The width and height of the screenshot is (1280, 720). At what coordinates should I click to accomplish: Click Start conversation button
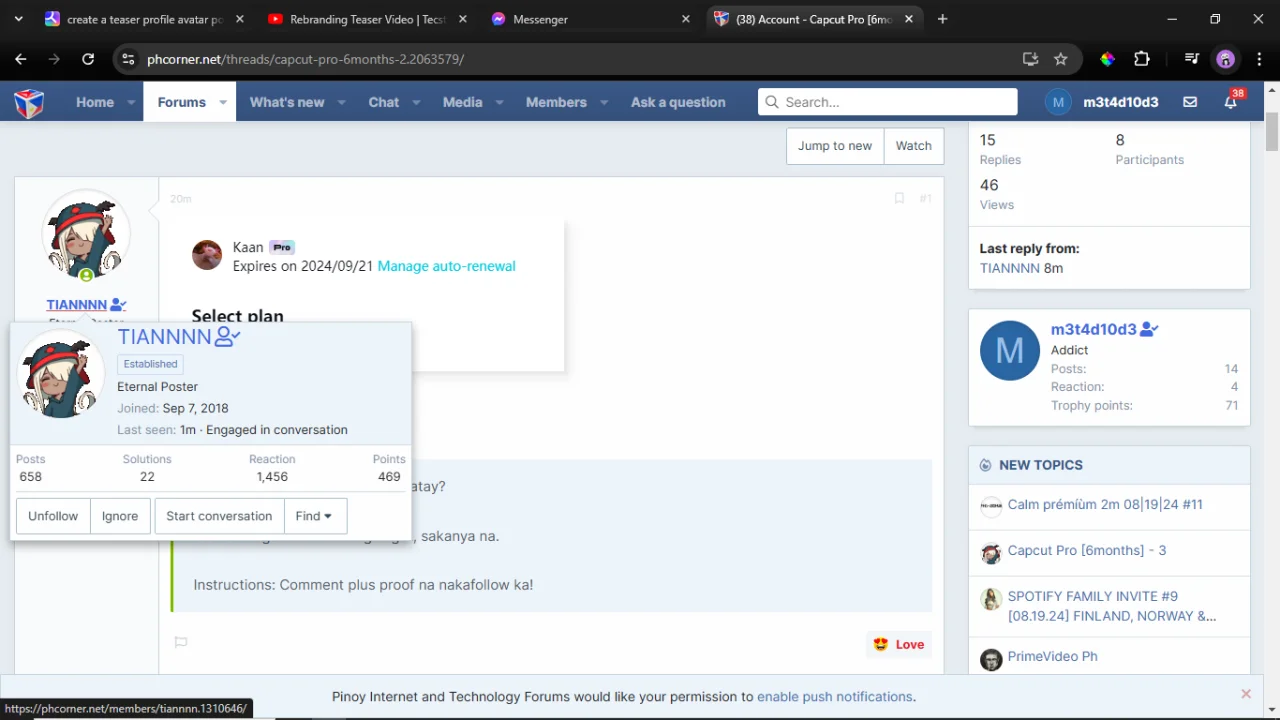tap(219, 516)
